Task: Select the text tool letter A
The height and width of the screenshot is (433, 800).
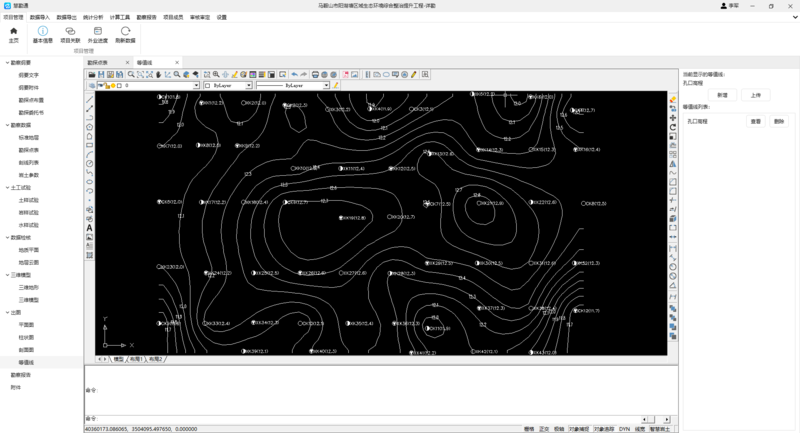Action: [89, 228]
